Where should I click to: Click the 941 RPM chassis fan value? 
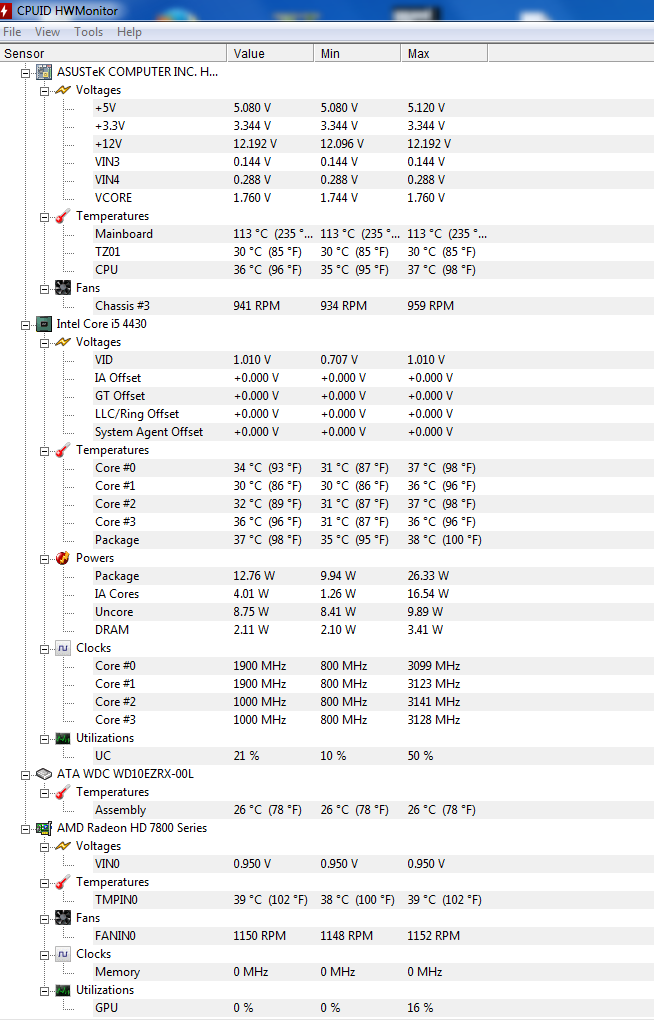pos(256,306)
